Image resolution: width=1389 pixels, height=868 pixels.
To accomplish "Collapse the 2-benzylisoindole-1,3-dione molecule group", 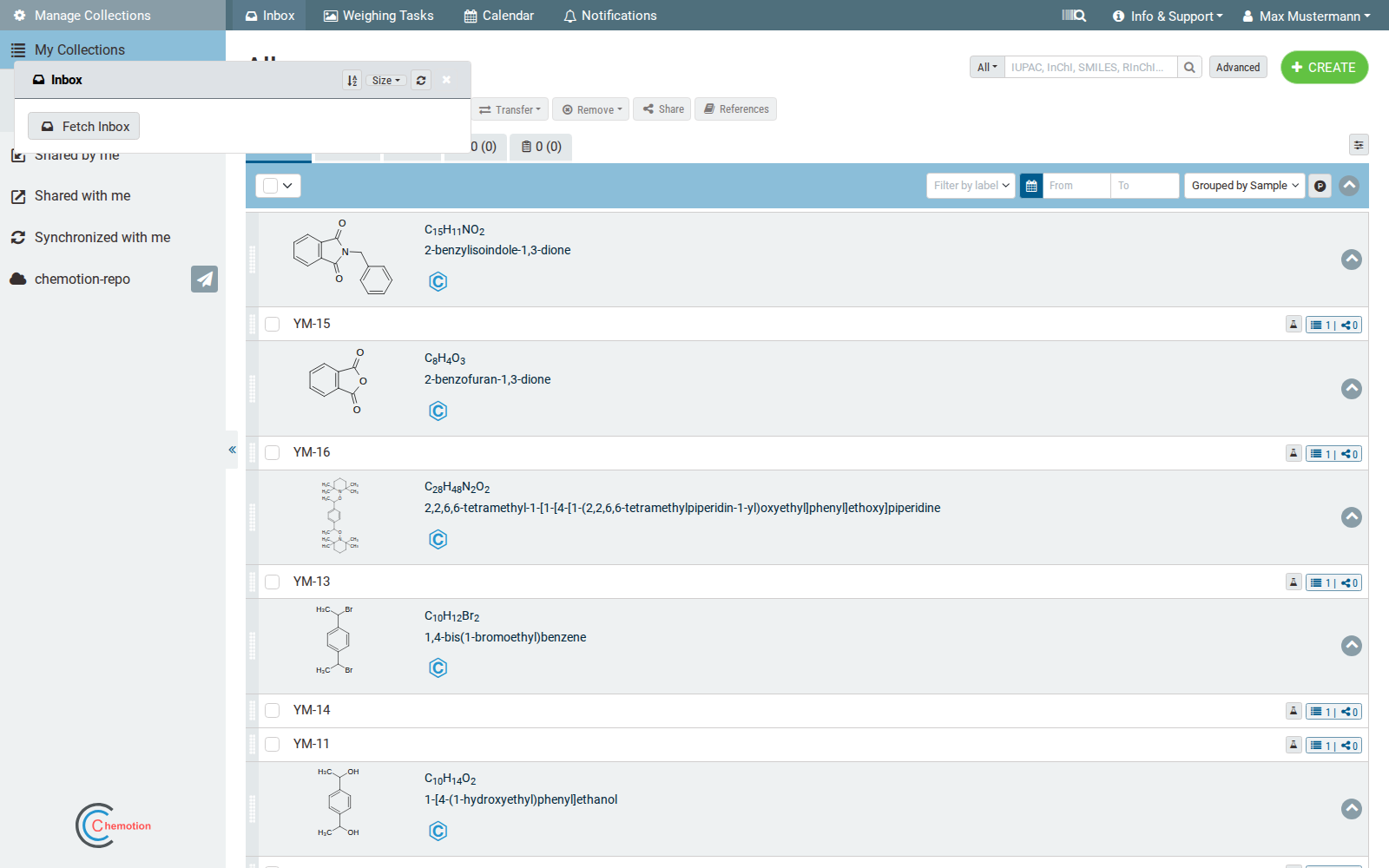I will point(1352,260).
